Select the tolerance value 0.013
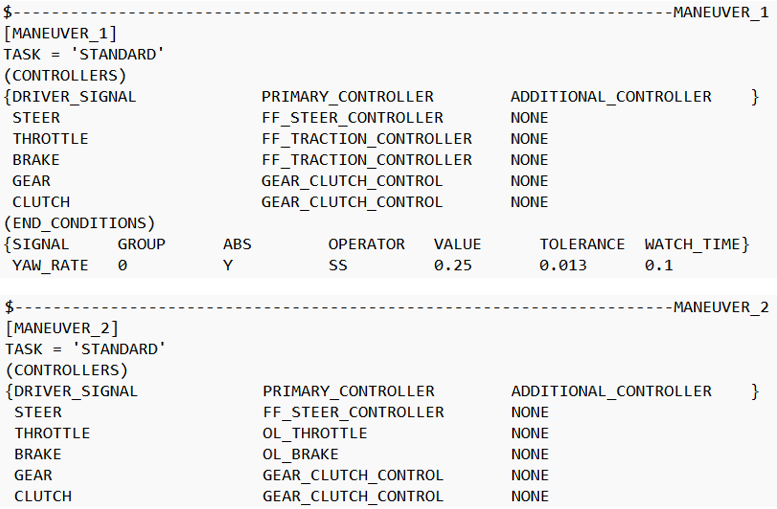The height and width of the screenshot is (509, 777). point(563,265)
